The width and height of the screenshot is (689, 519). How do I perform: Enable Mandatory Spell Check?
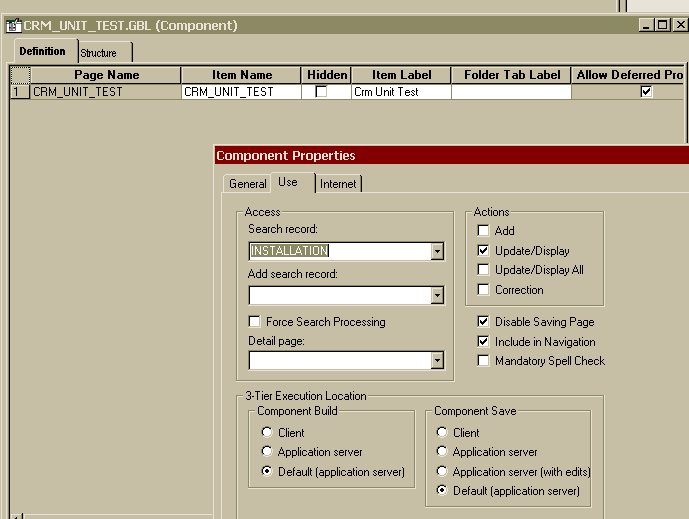pyautogui.click(x=483, y=361)
